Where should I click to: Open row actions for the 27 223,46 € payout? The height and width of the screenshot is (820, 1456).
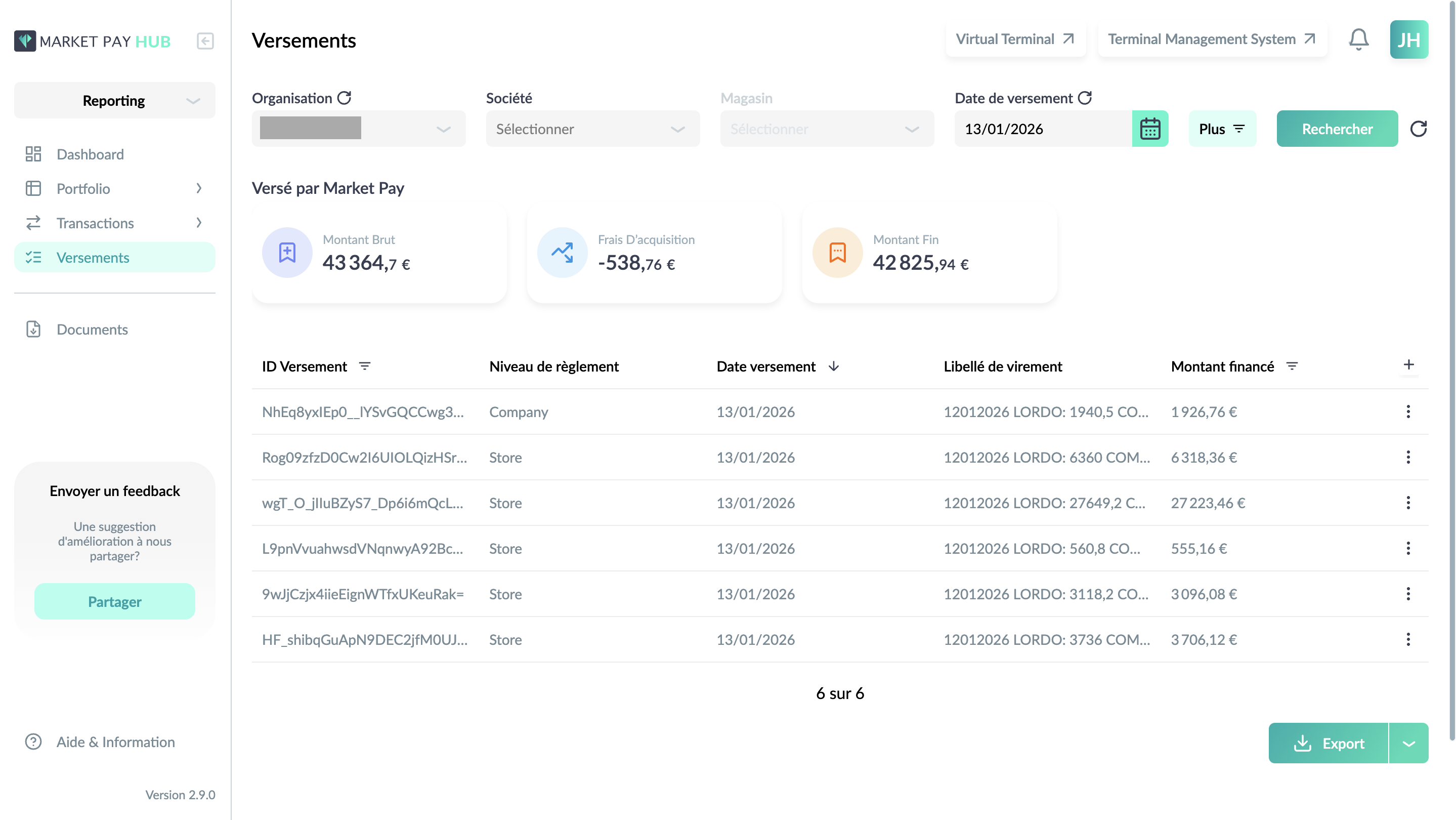click(x=1408, y=503)
